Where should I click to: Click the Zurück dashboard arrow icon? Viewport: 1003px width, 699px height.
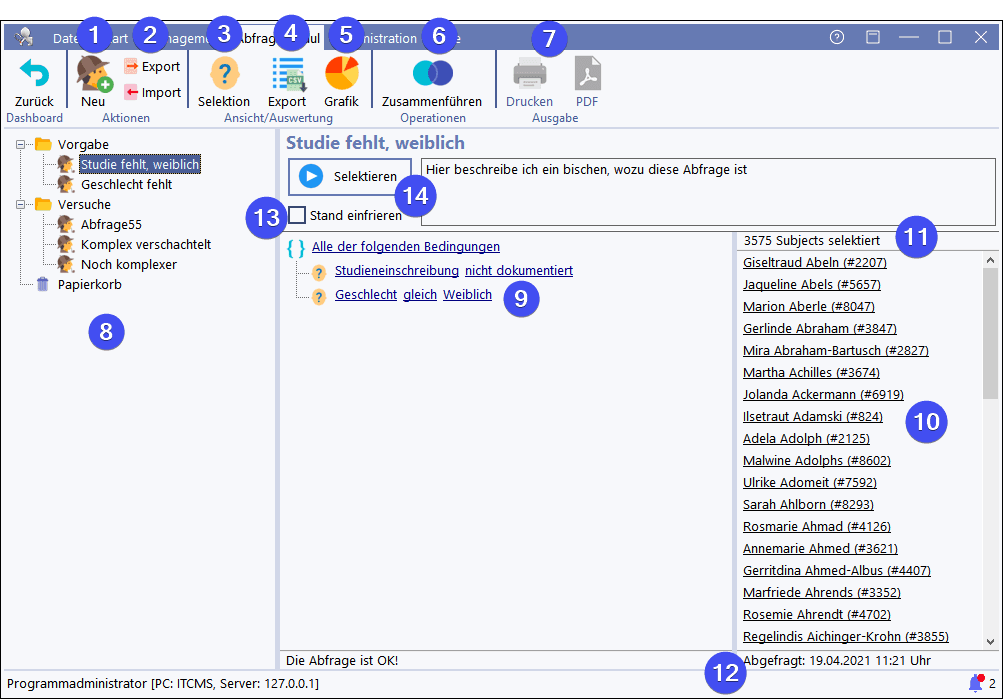34,76
